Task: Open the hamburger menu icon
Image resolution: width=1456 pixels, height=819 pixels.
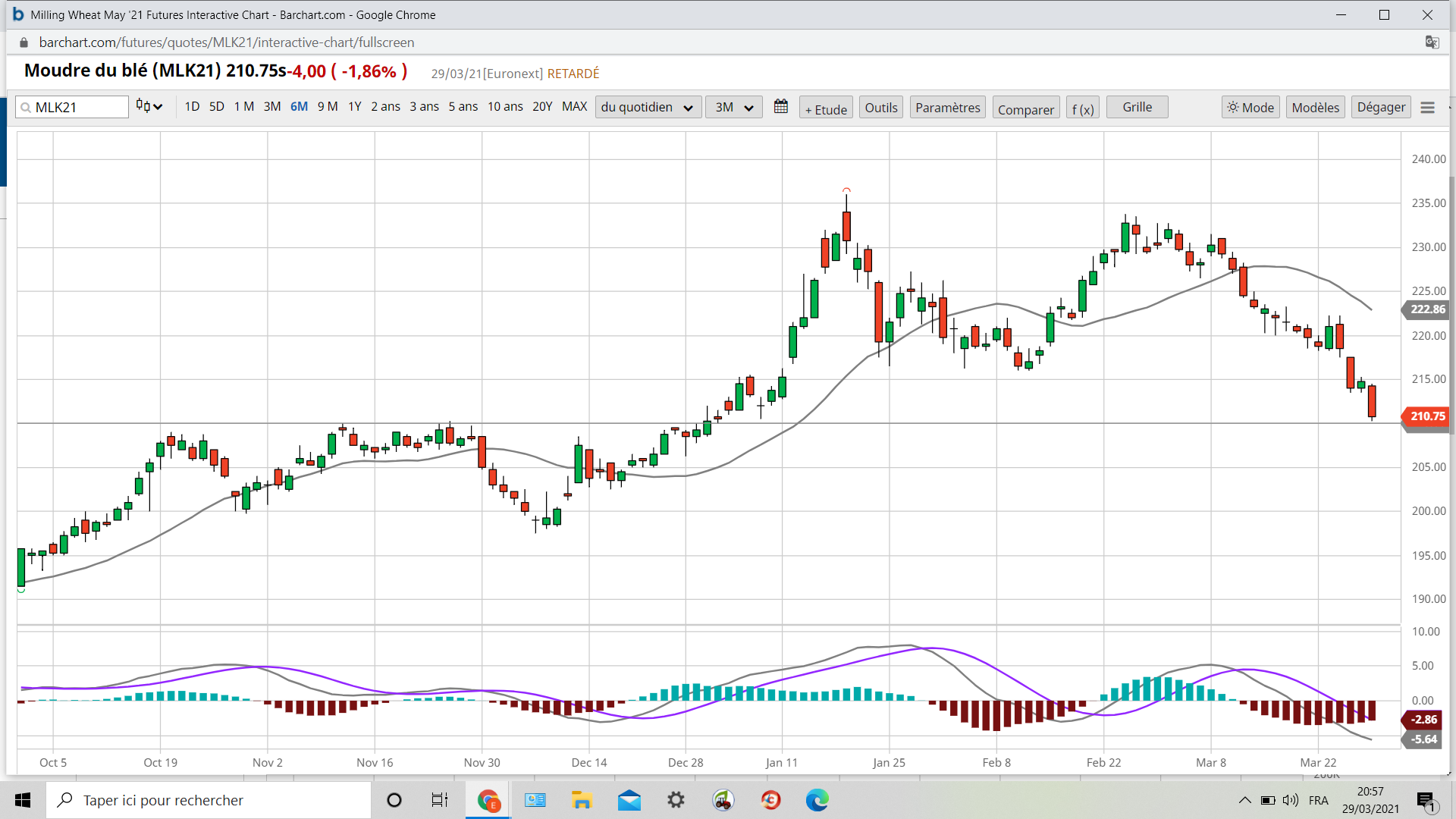Action: click(1427, 108)
